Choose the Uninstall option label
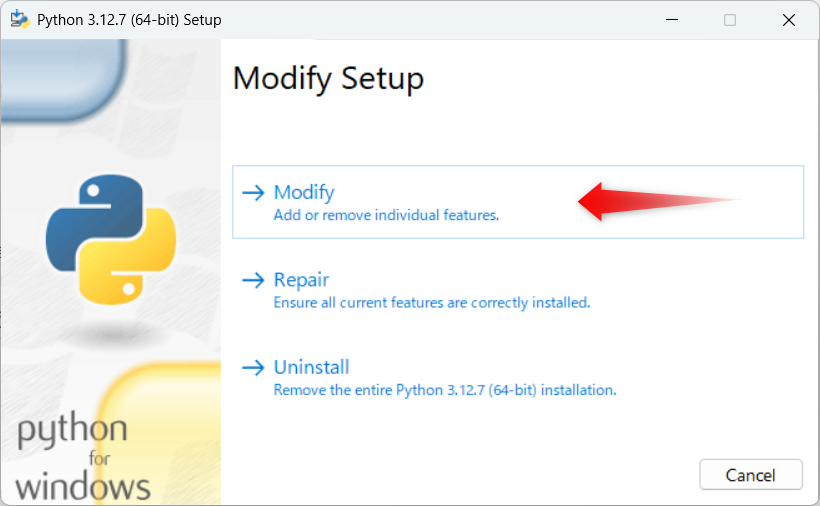Viewport: 820px width, 506px height. (312, 367)
